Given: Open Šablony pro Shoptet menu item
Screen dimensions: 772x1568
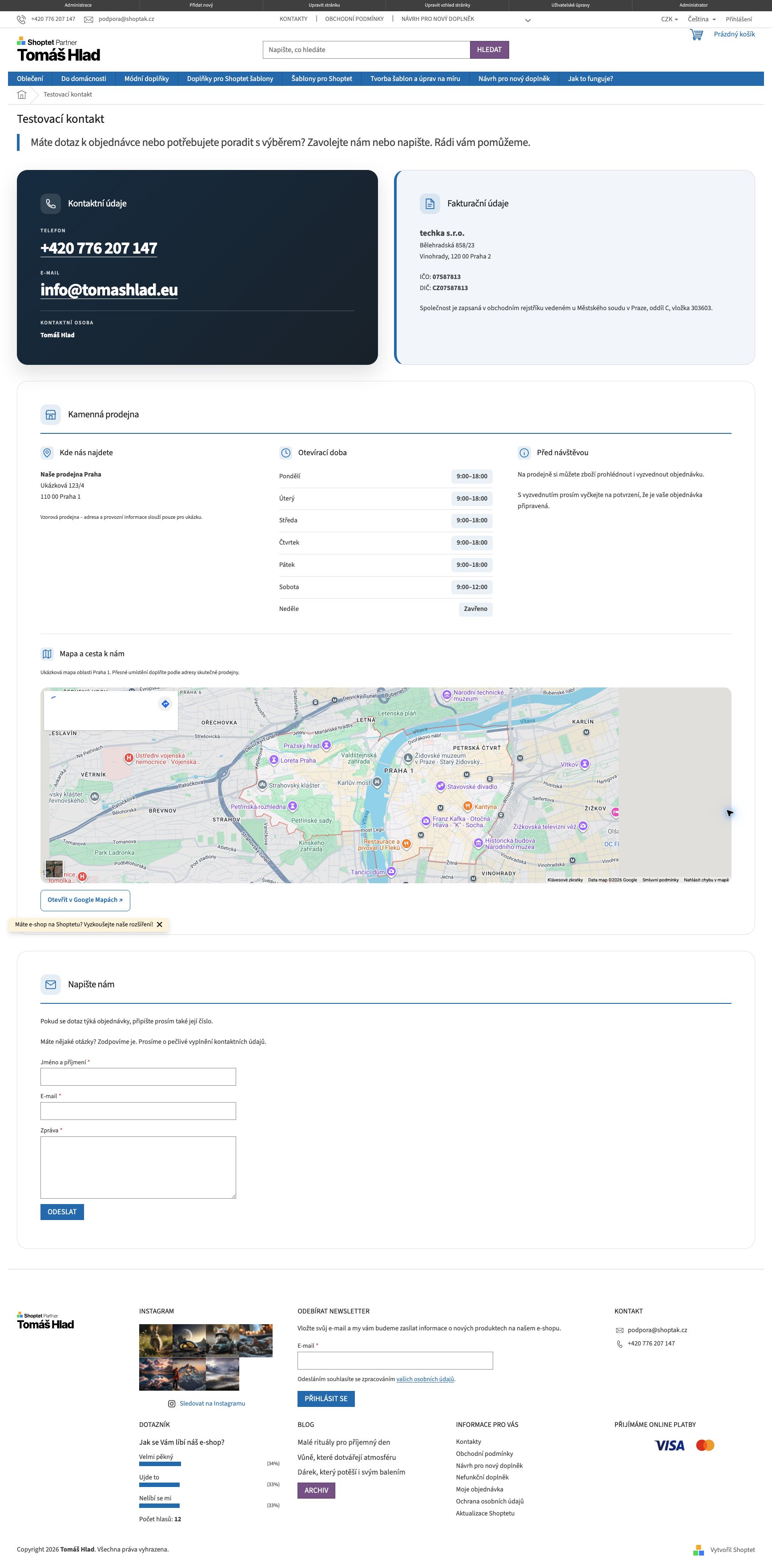Looking at the screenshot, I should click(x=322, y=78).
